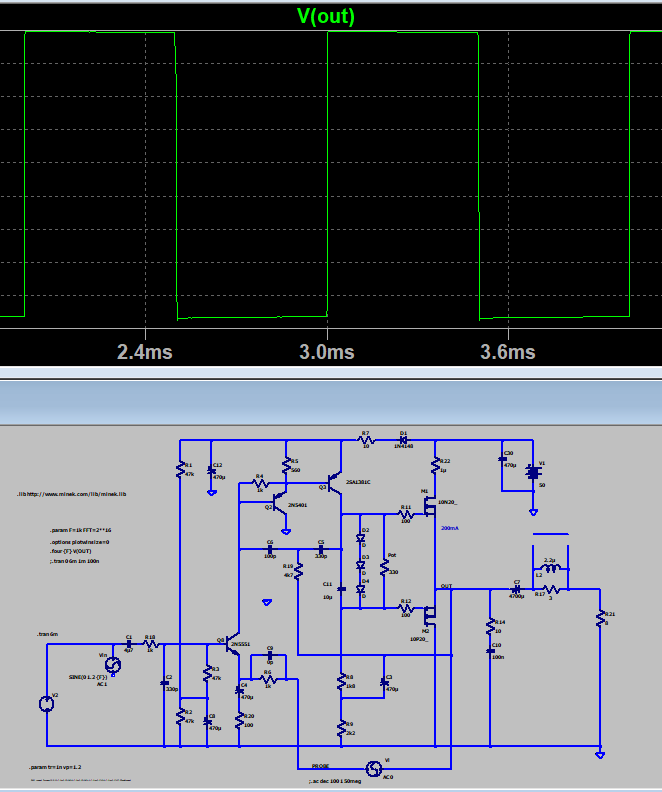Viewport: 662px width, 792px height.
Task: Select resistor R17 below L2
Action: click(551, 589)
